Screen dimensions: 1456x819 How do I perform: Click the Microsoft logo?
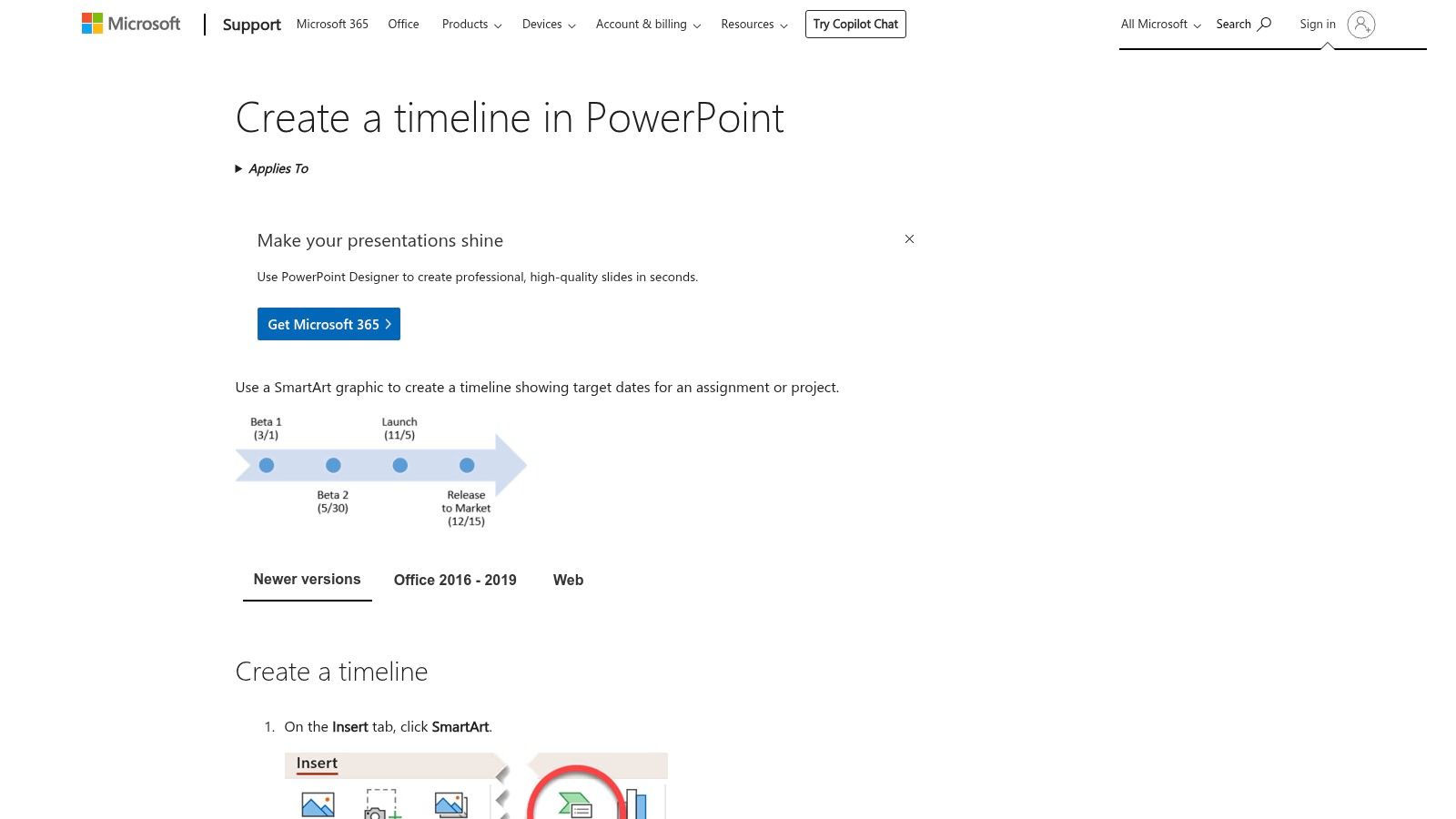pos(130,23)
